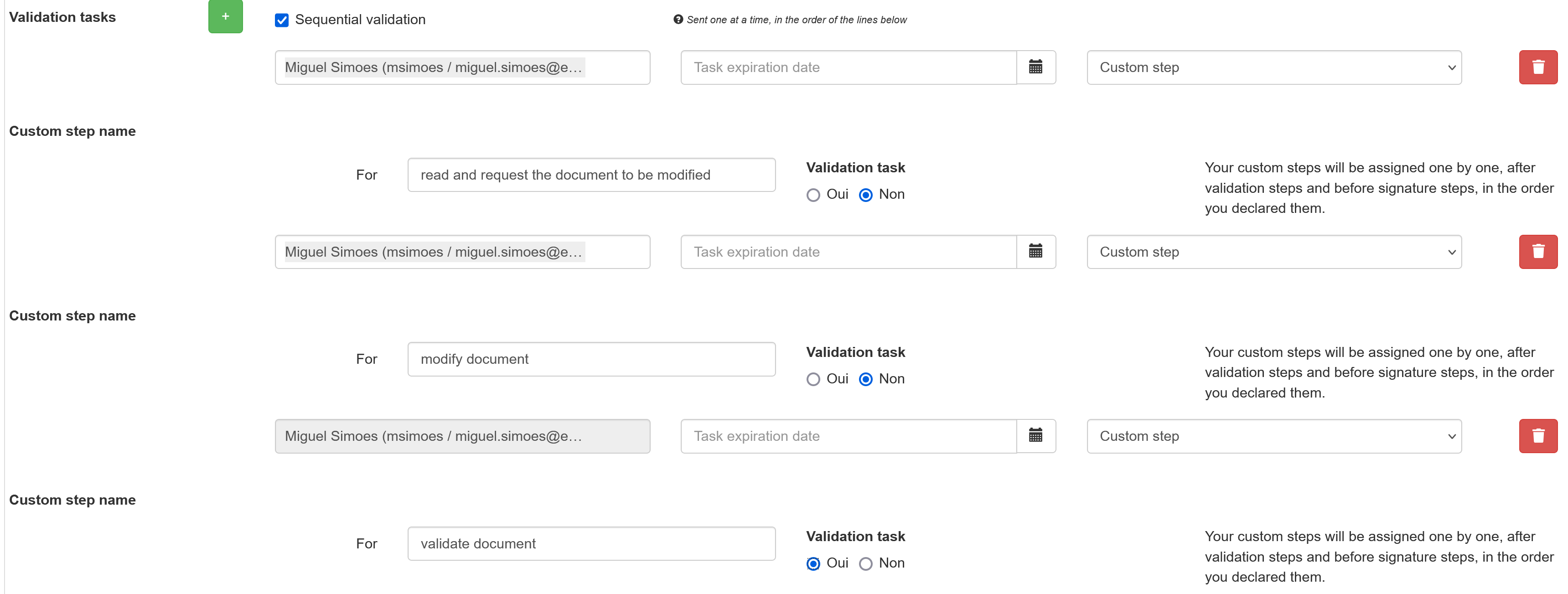
Task: Delete the second validation task row
Action: (1537, 251)
